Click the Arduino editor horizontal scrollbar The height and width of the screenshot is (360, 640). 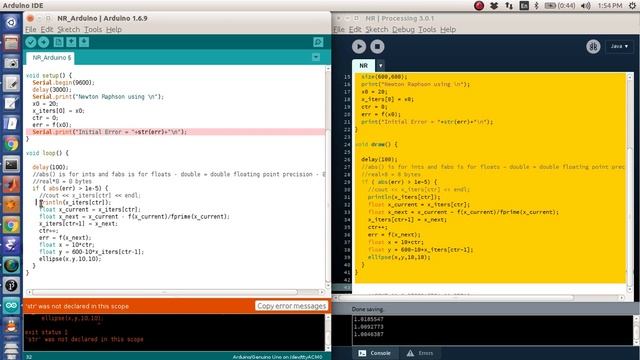tap(164, 292)
